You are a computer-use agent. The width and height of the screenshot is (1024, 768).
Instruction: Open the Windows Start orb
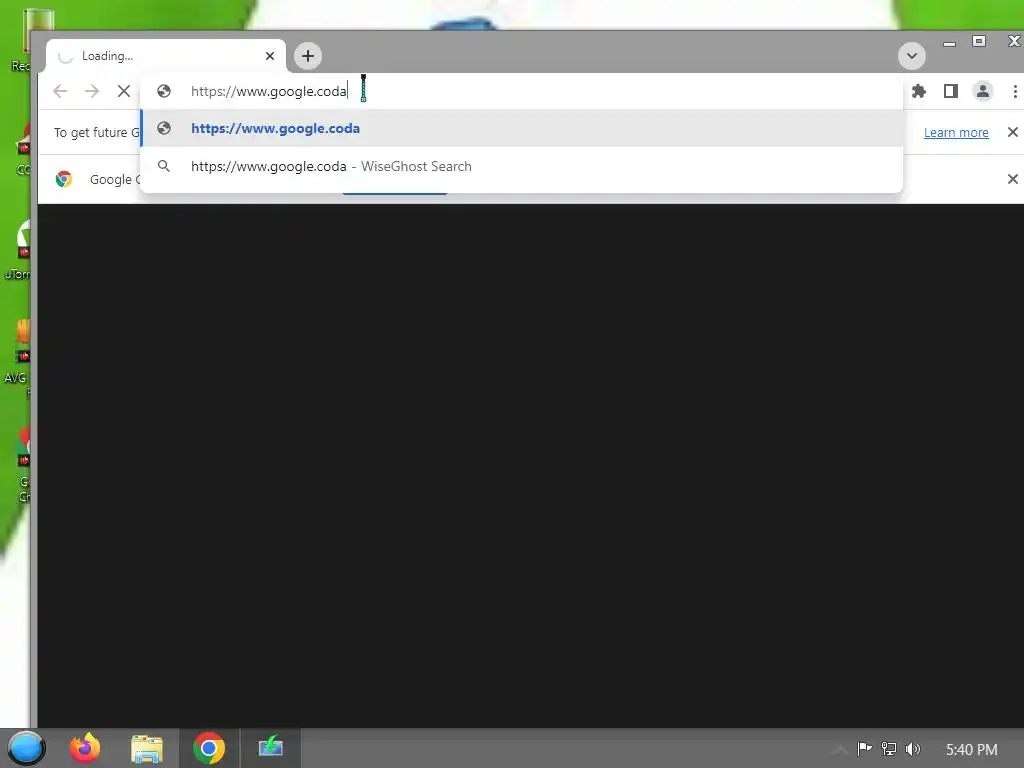(27, 748)
